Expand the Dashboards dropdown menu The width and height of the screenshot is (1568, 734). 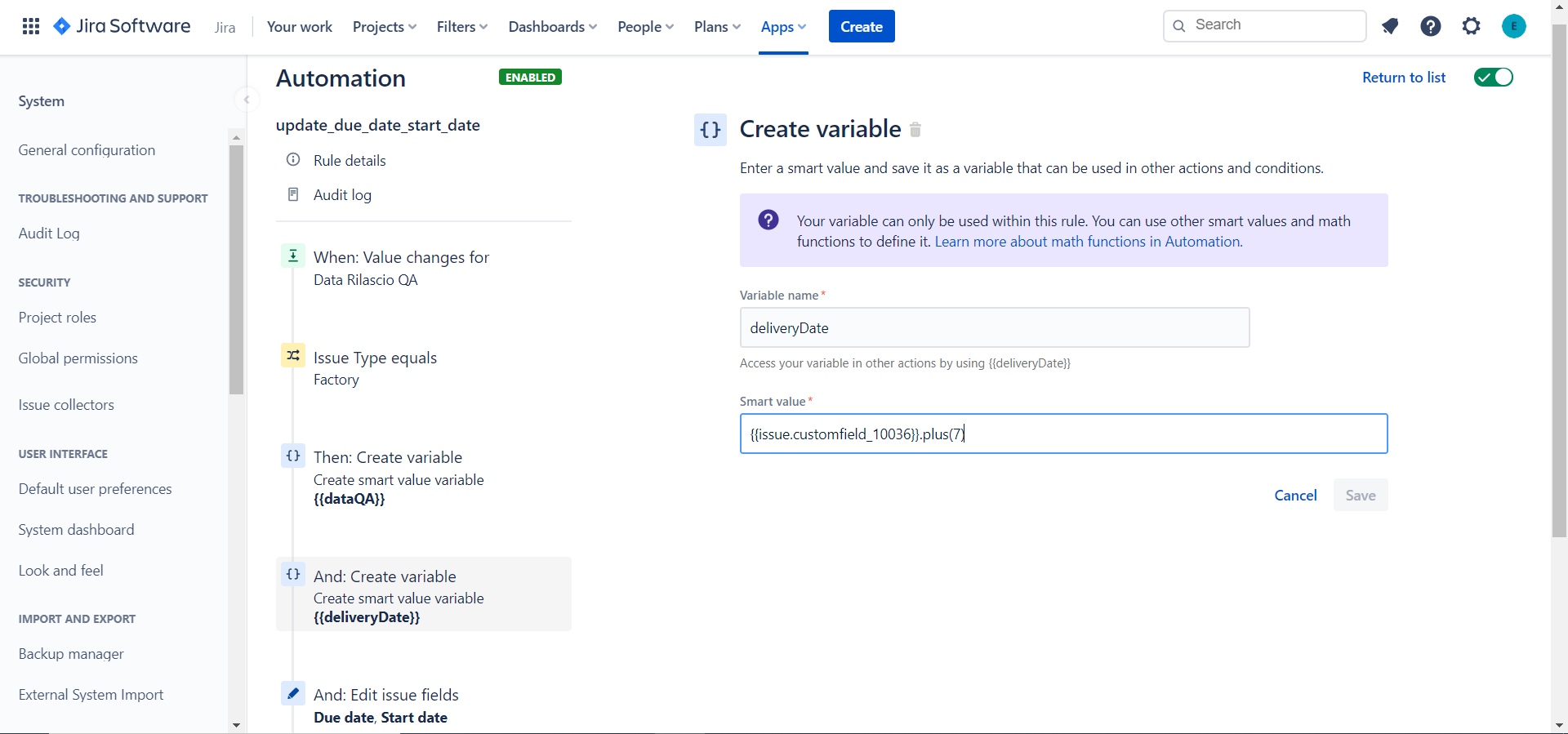pyautogui.click(x=553, y=27)
